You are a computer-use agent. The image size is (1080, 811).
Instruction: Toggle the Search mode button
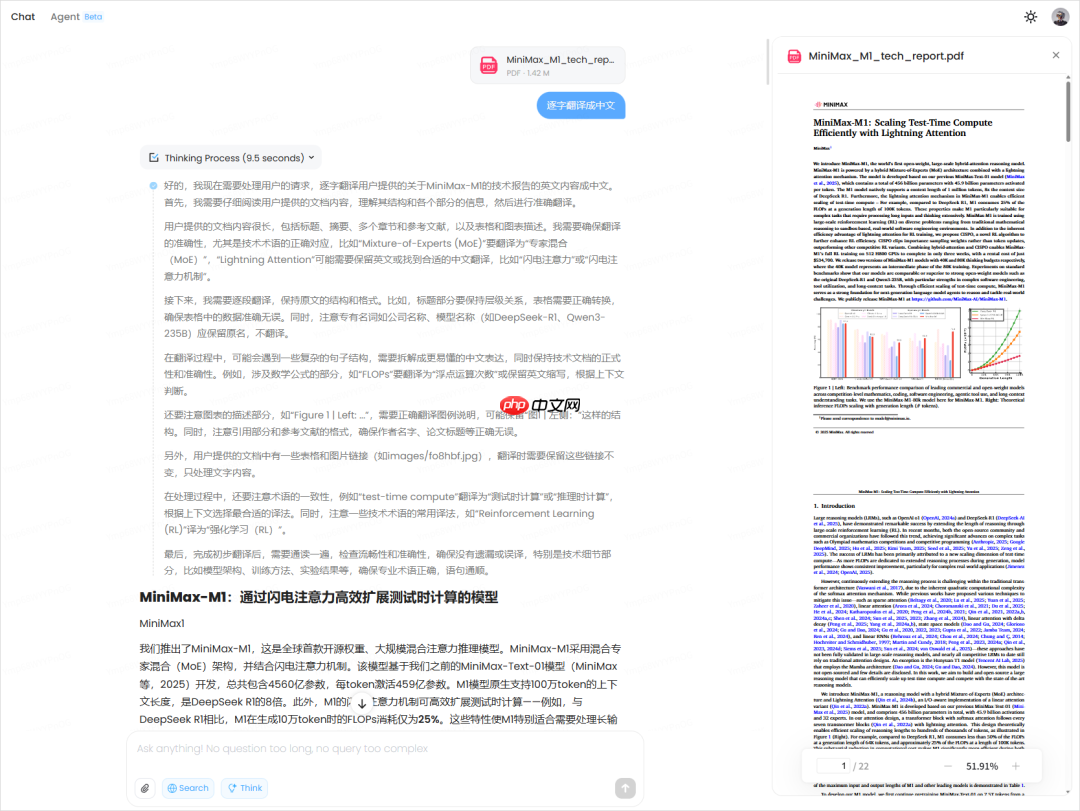[x=188, y=788]
